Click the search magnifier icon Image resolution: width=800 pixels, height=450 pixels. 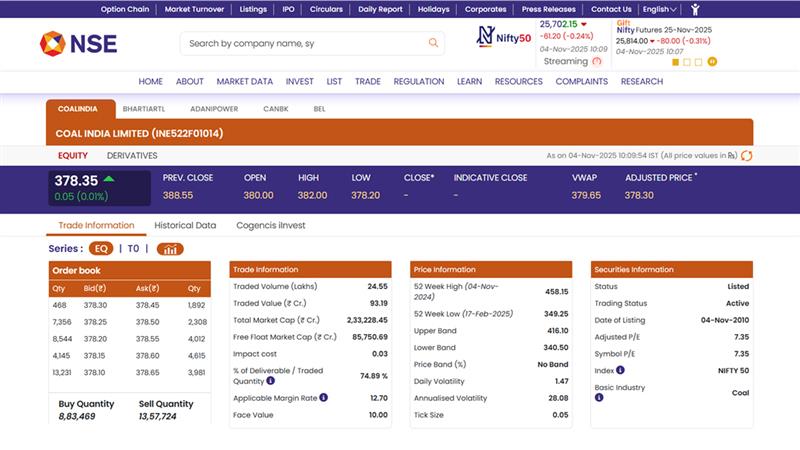tap(433, 43)
